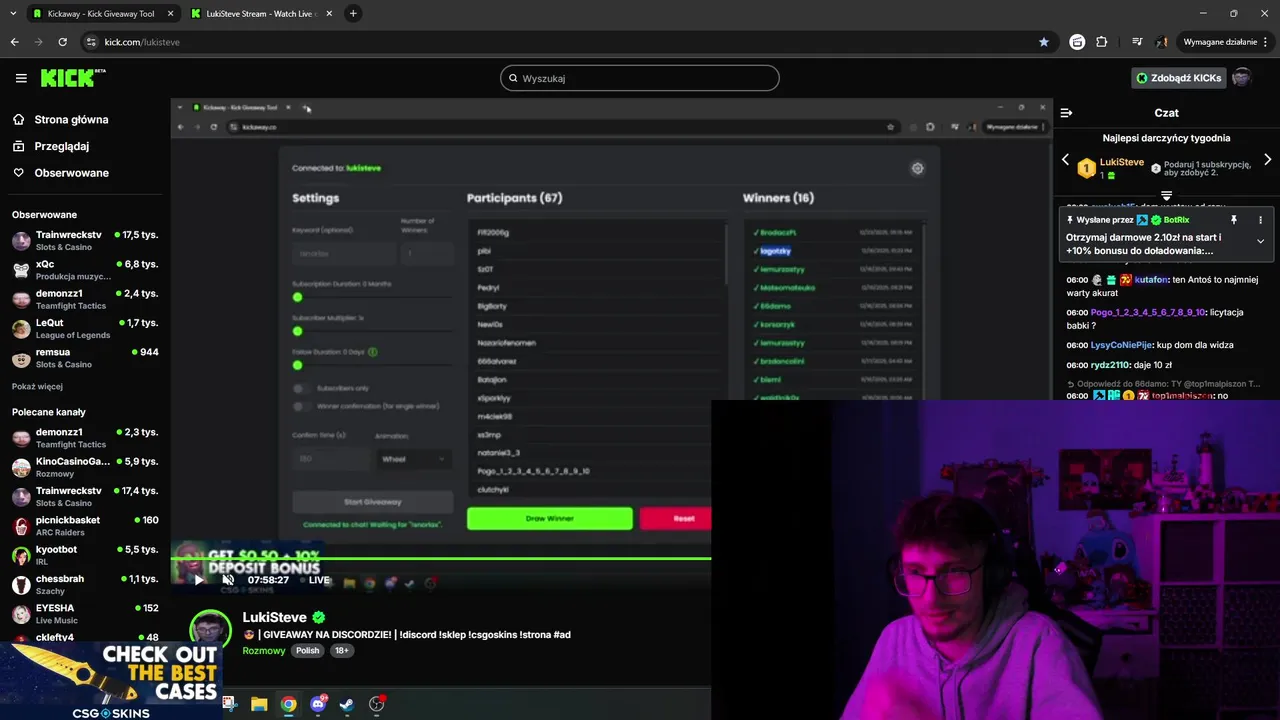Go to previous top gifter

[1065, 160]
